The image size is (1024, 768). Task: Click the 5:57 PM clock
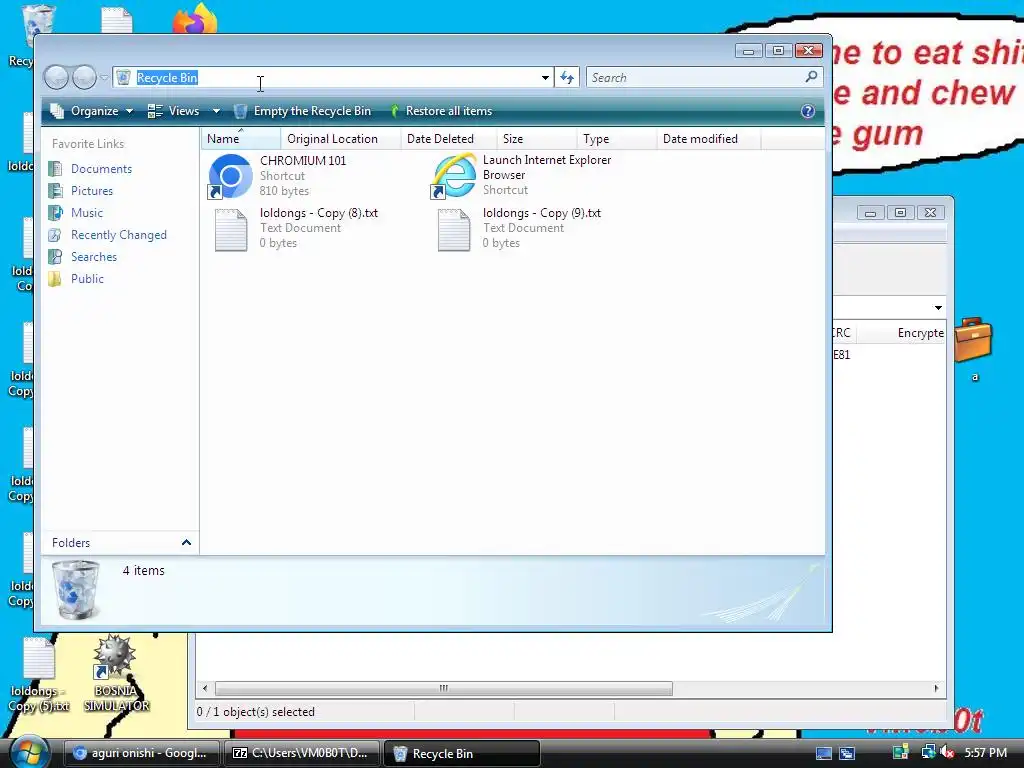(x=985, y=753)
